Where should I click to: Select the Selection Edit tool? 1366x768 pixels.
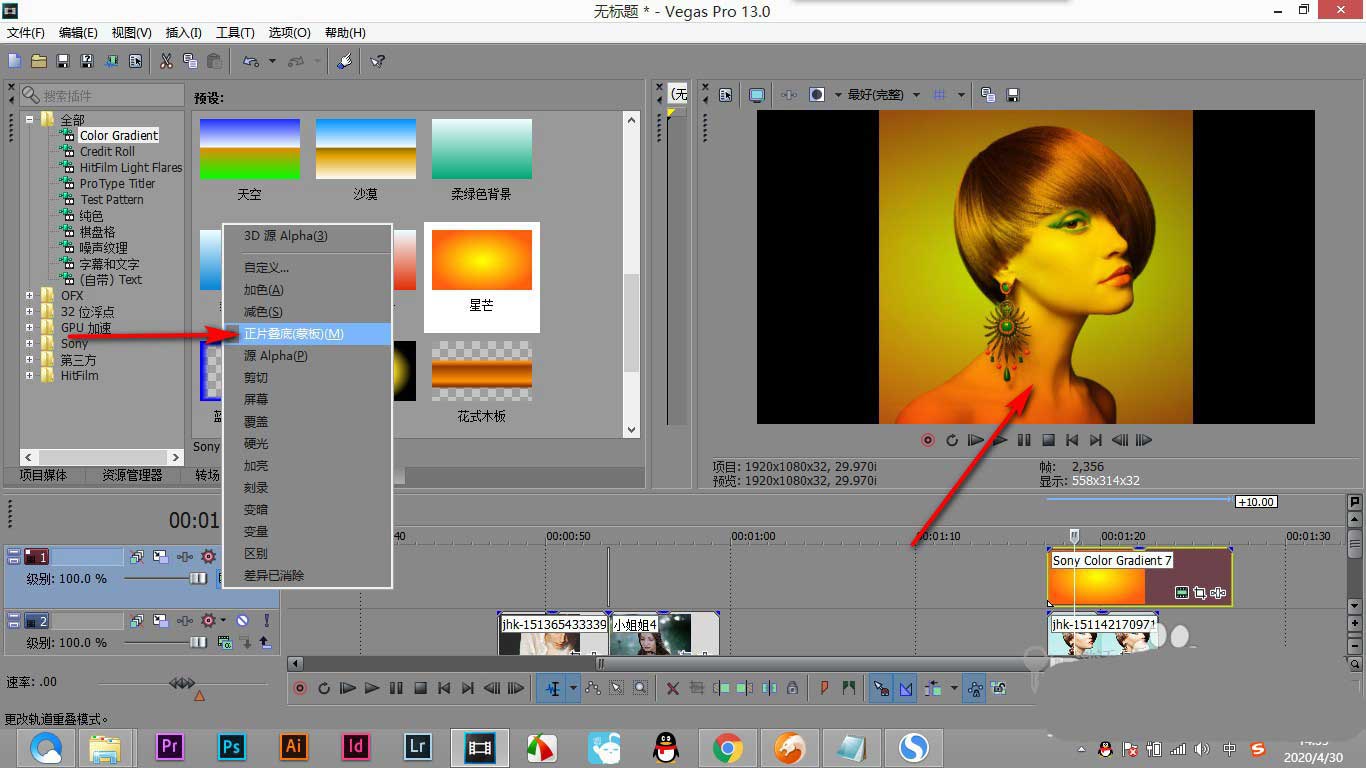tap(617, 688)
